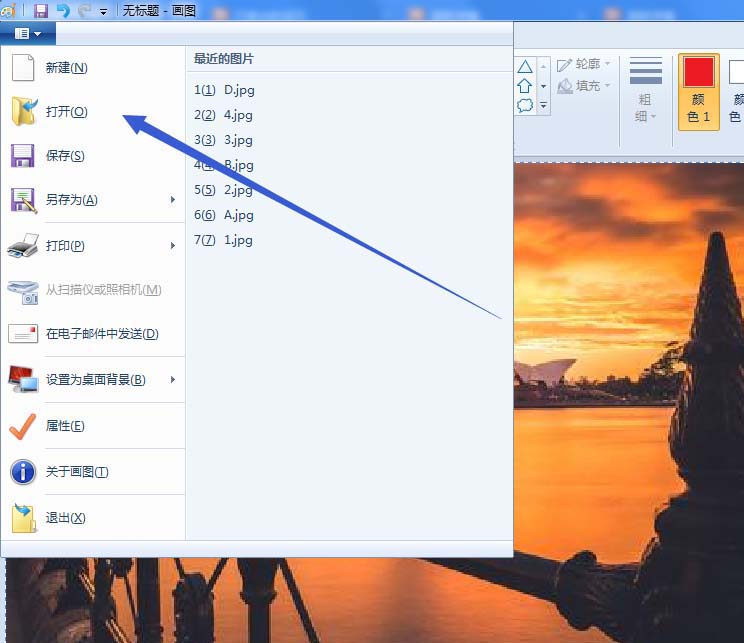
Task: Click the New (新建) blank page icon
Action: (23, 67)
